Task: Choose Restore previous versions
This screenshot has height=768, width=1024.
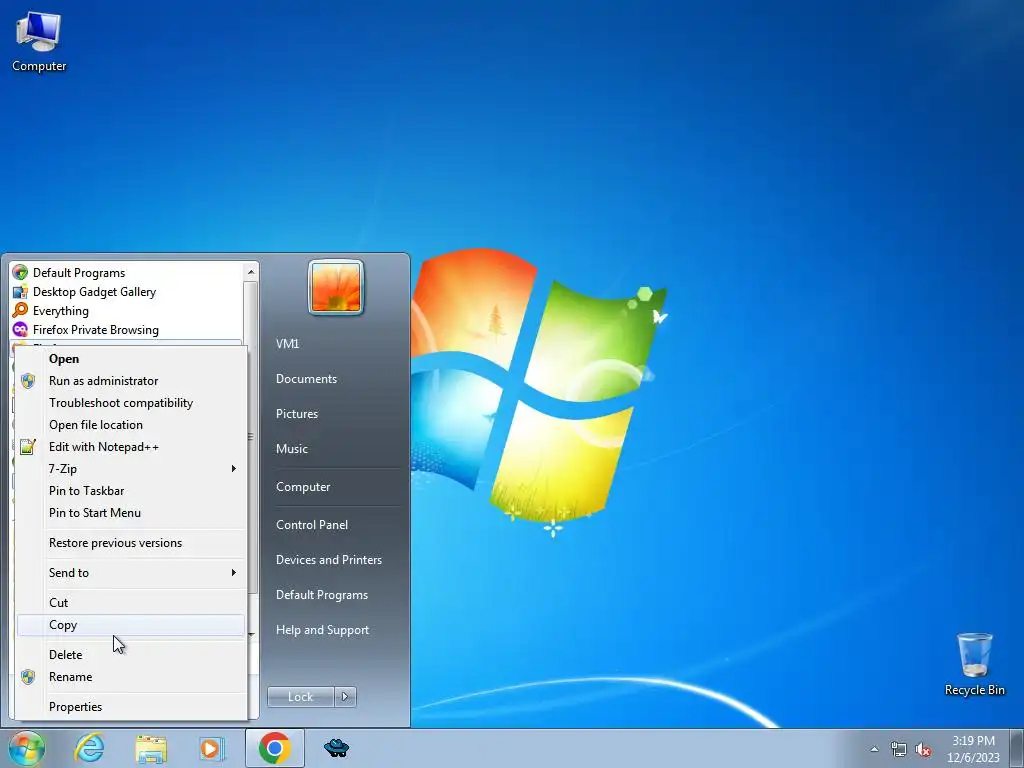Action: 131,543
